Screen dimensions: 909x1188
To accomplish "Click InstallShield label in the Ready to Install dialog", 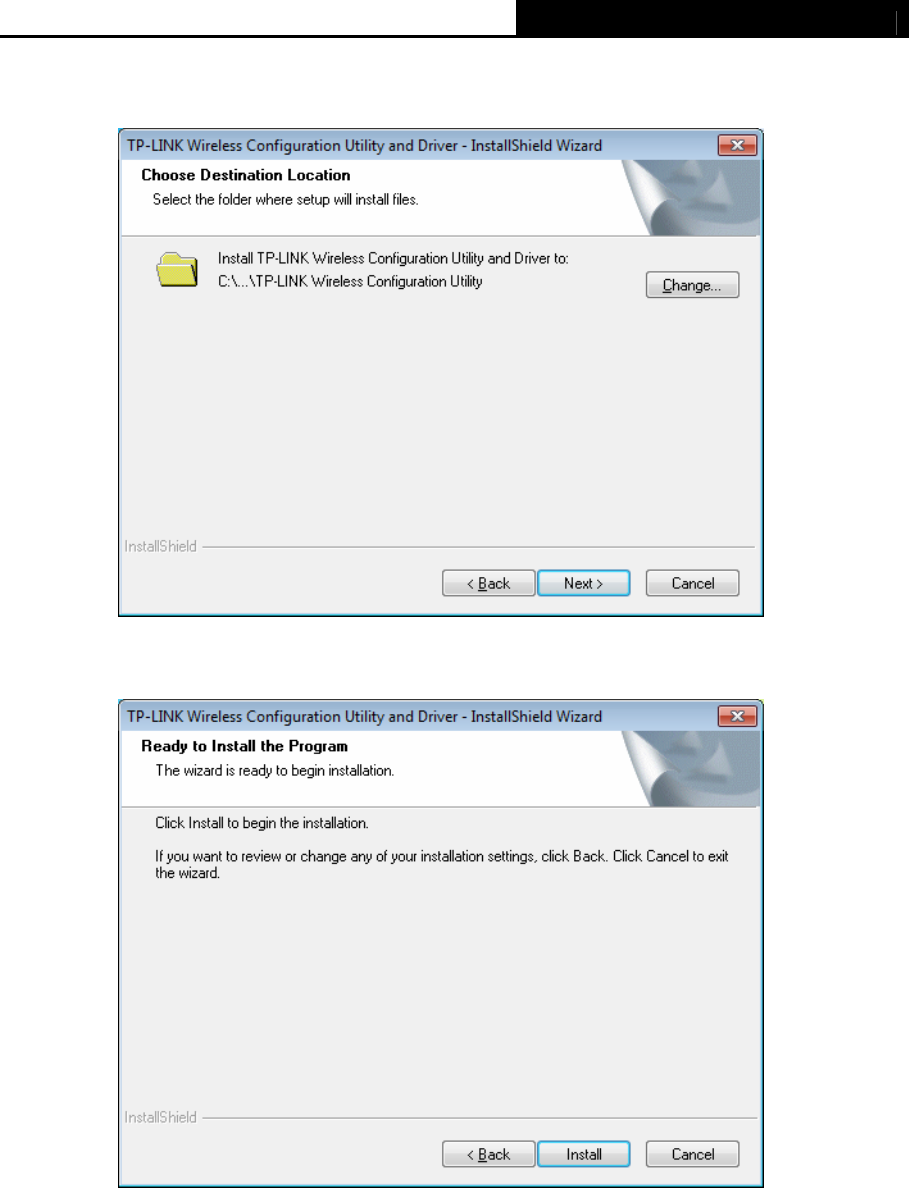I will click(x=161, y=1117).
